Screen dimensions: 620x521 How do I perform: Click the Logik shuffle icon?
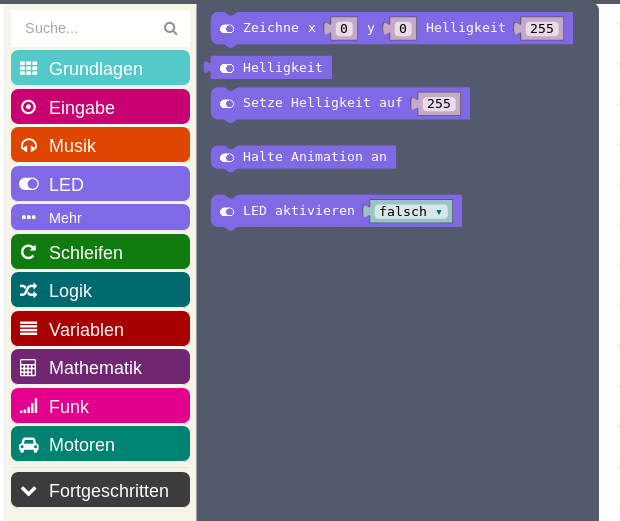(x=28, y=291)
